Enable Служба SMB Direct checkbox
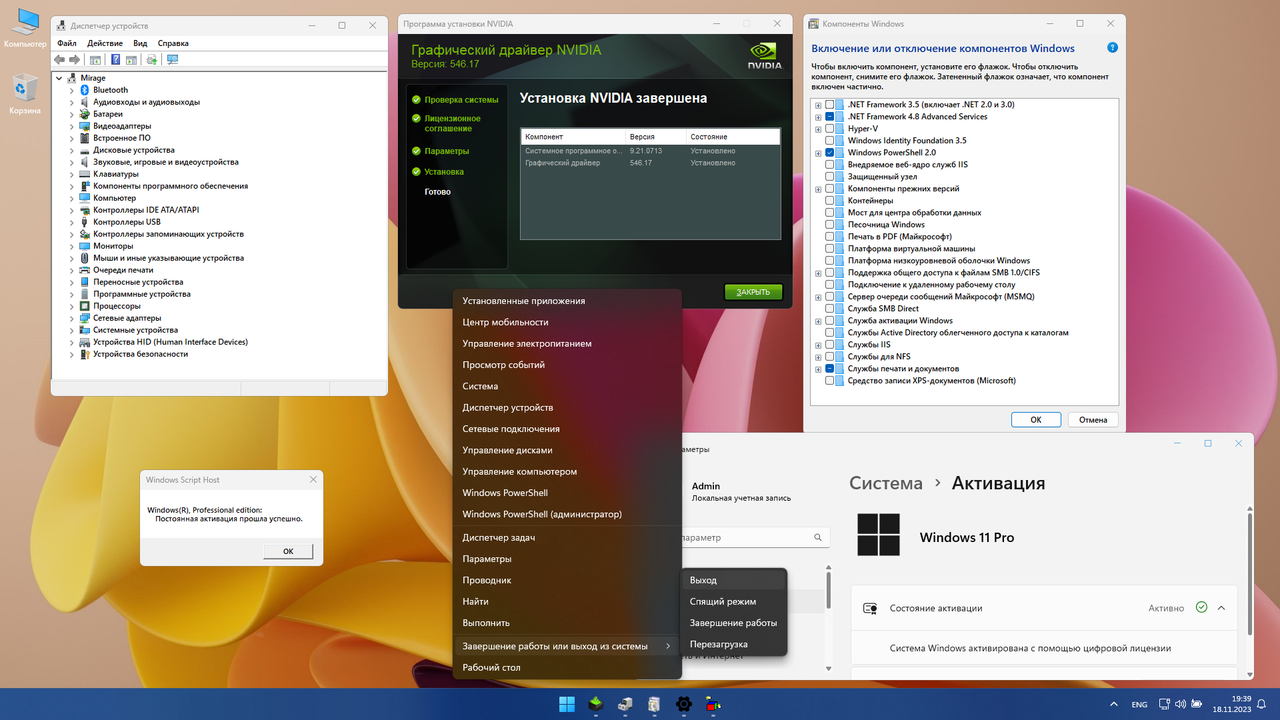1280x720 pixels. (x=830, y=309)
